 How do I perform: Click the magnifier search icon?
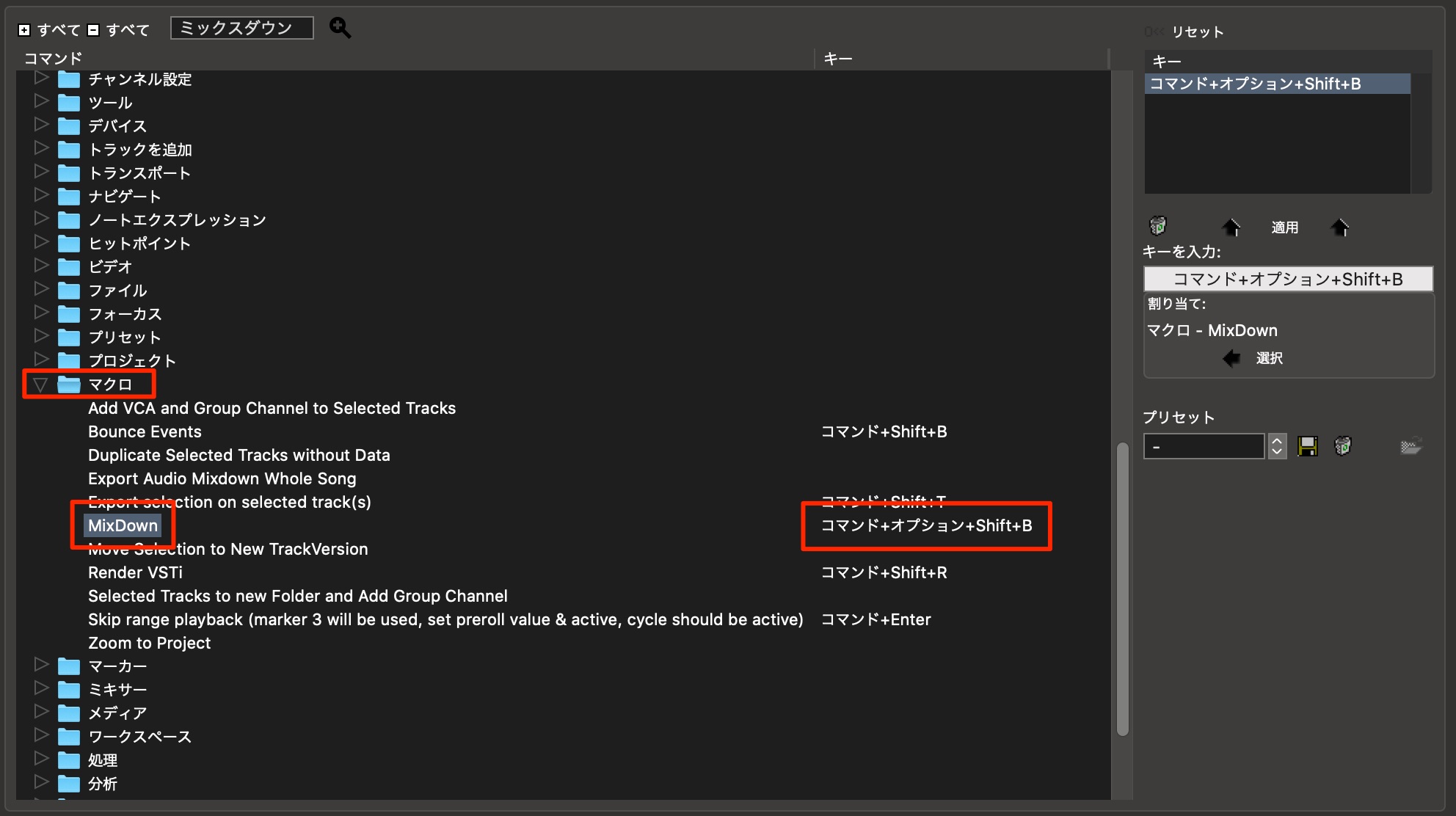tap(340, 28)
